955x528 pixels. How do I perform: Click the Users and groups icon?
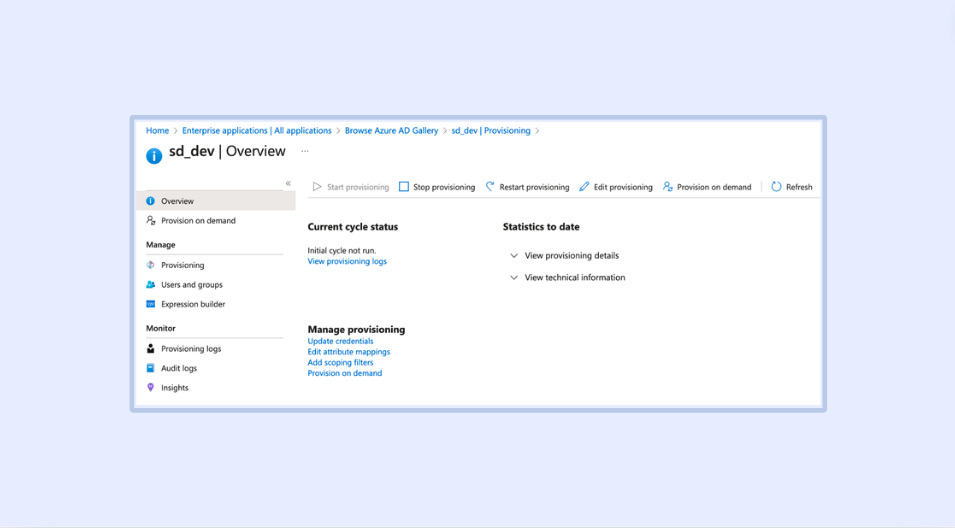pyautogui.click(x=150, y=284)
